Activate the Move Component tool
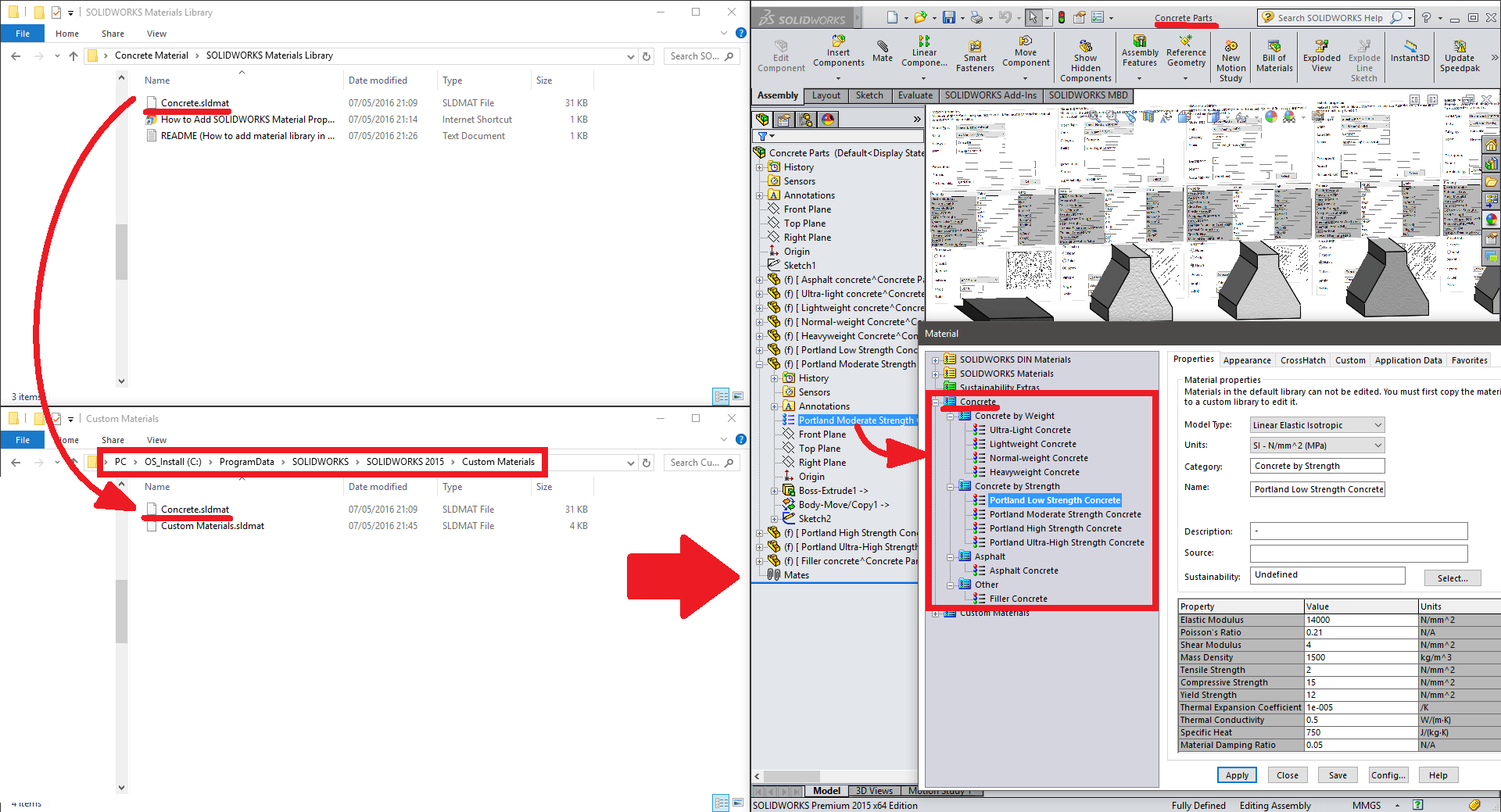This screenshot has width=1501, height=812. coord(1026,52)
